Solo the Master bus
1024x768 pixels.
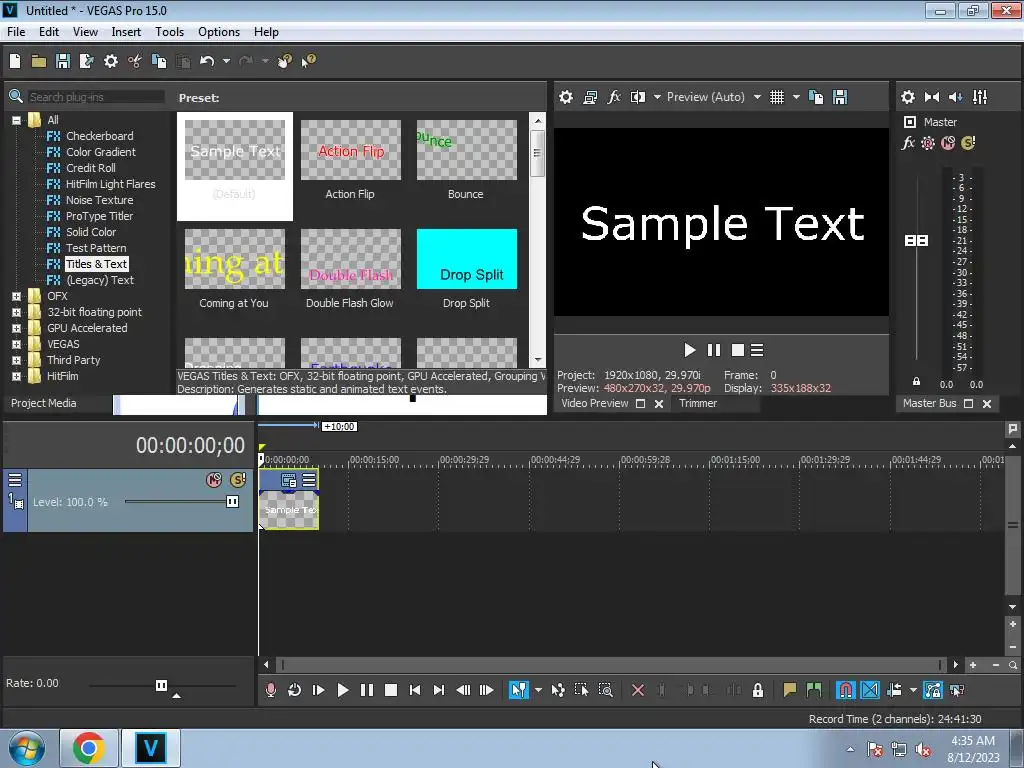[968, 143]
